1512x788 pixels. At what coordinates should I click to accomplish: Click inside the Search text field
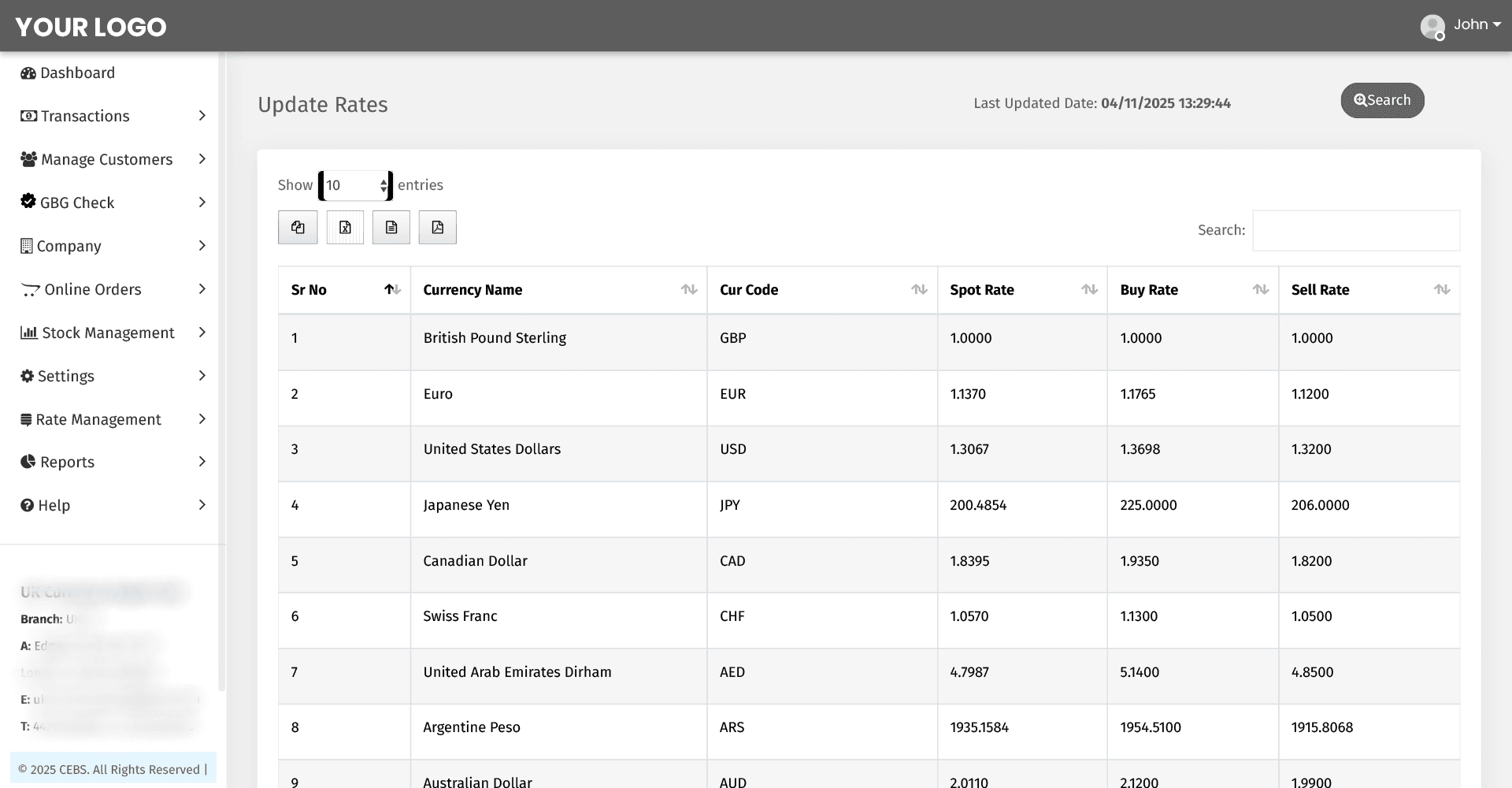tap(1355, 230)
